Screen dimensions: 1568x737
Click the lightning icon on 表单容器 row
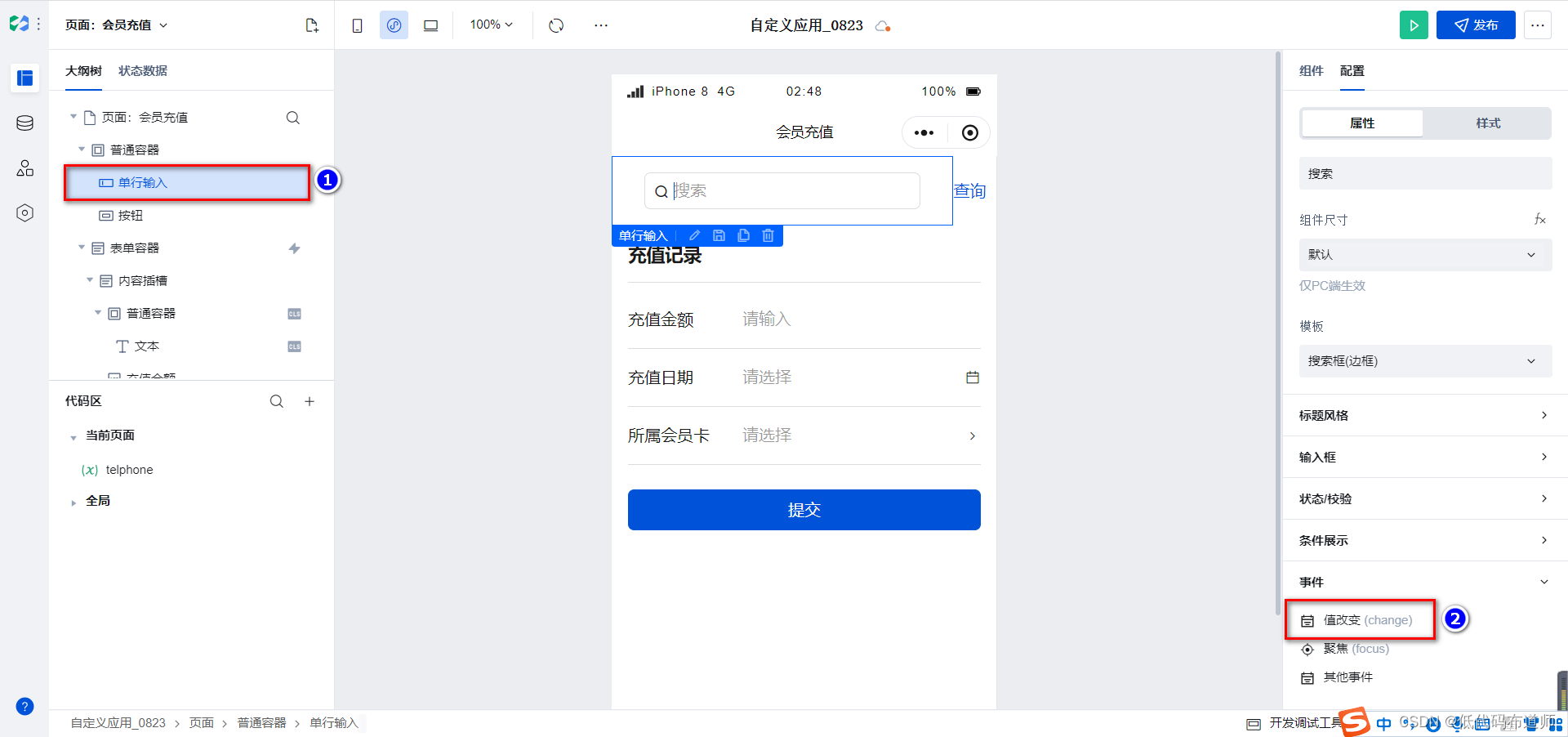295,248
